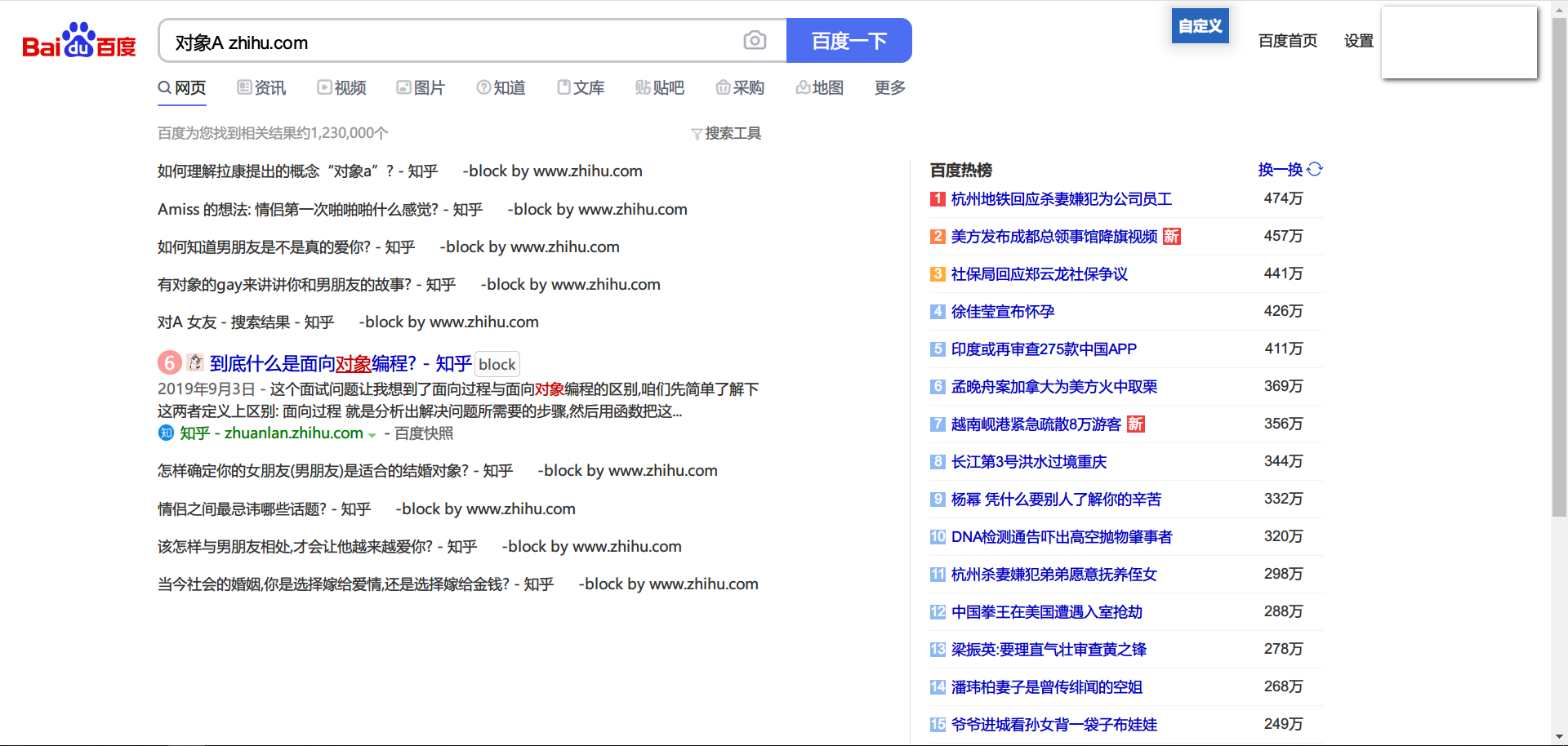This screenshot has width=1568, height=746.
Task: Click the 自定义 button
Action: pyautogui.click(x=1200, y=26)
